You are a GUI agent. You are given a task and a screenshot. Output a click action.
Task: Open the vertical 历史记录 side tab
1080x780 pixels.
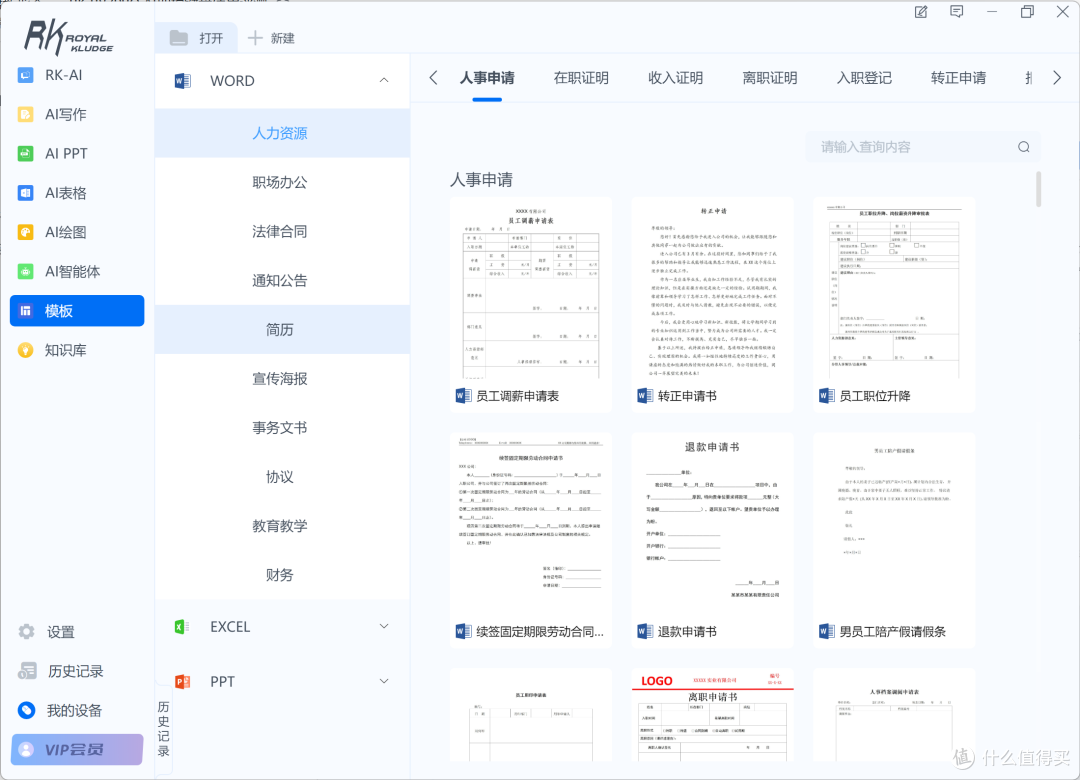(163, 729)
